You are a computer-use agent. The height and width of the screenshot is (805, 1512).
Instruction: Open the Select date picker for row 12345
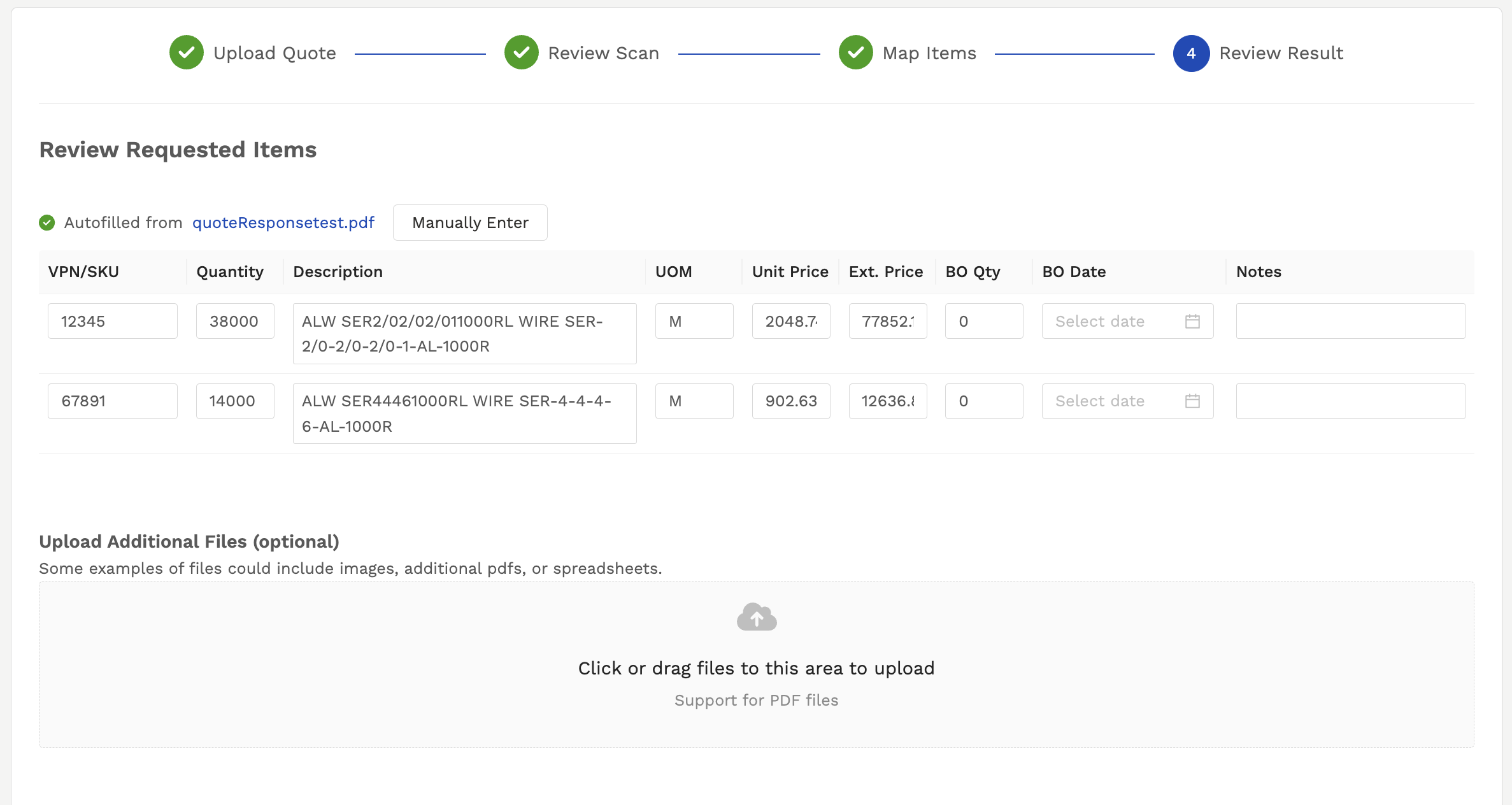point(1127,321)
